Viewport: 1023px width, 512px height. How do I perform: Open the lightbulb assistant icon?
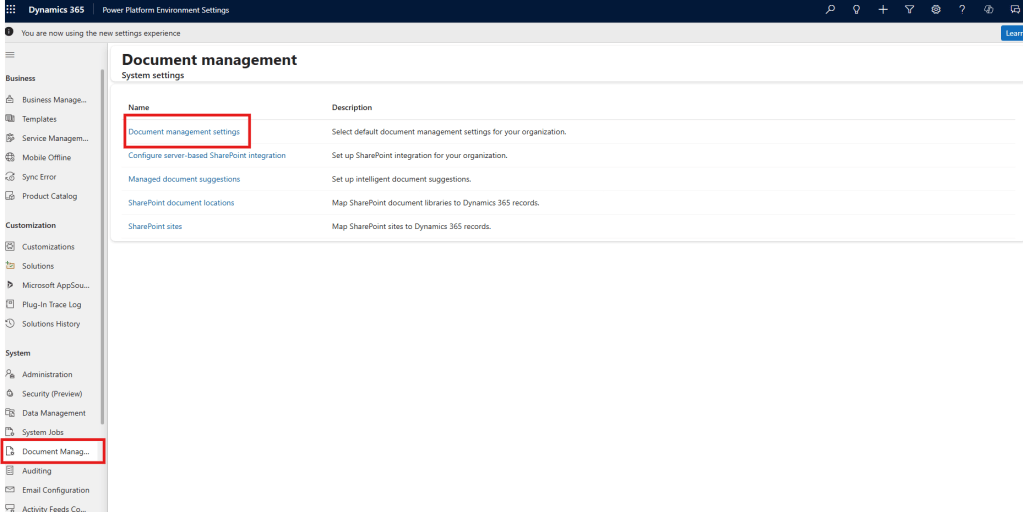point(856,9)
